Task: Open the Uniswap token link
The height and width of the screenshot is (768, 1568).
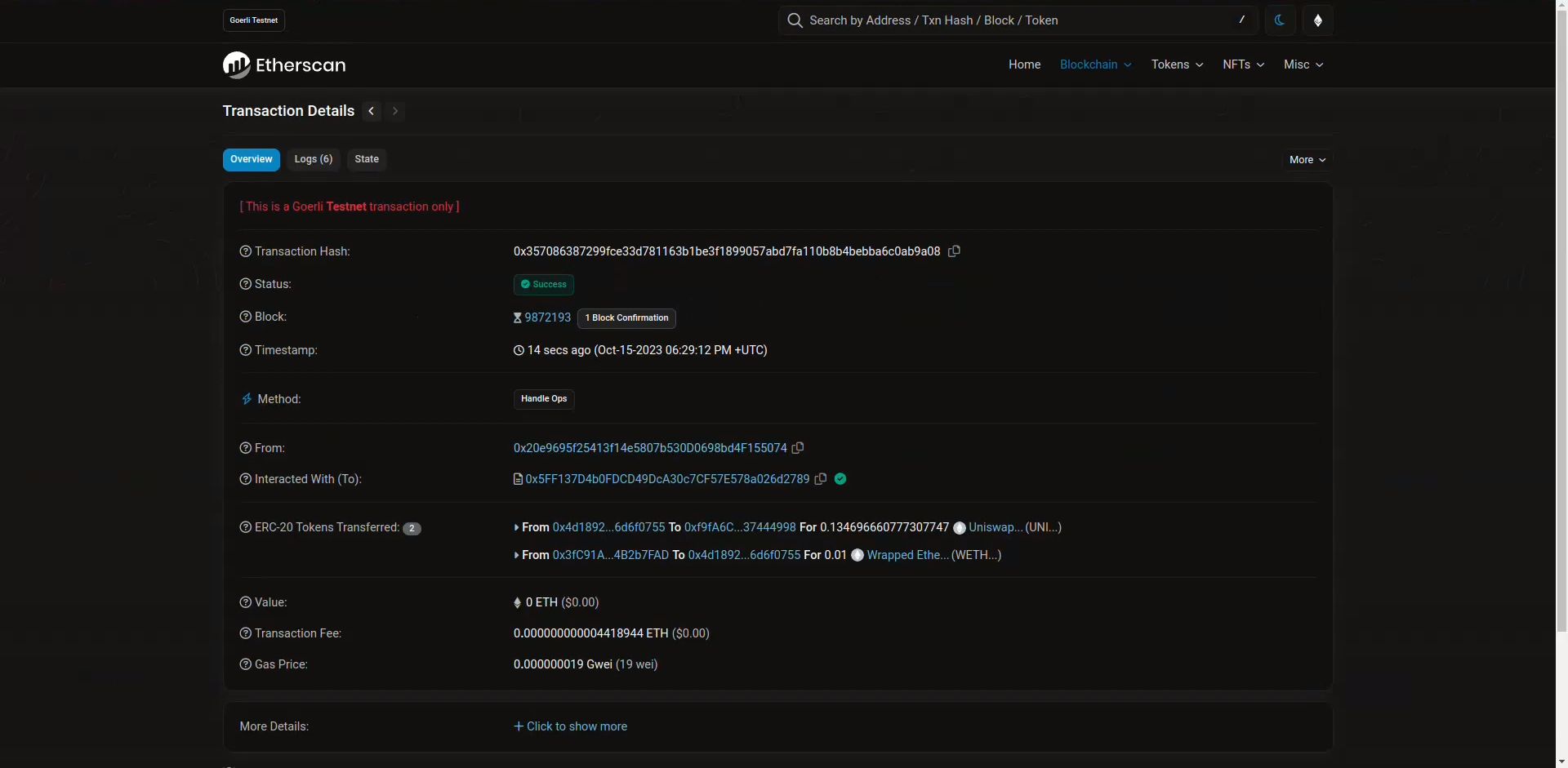Action: [996, 527]
